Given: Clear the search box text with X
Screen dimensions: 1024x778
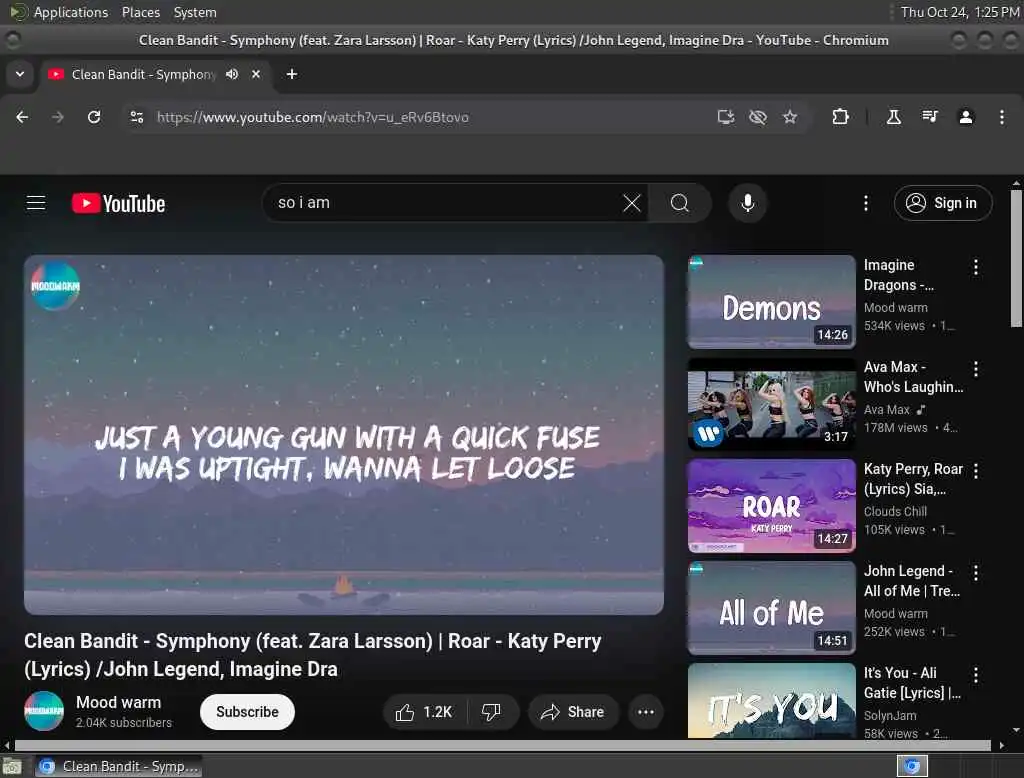Looking at the screenshot, I should [x=632, y=203].
